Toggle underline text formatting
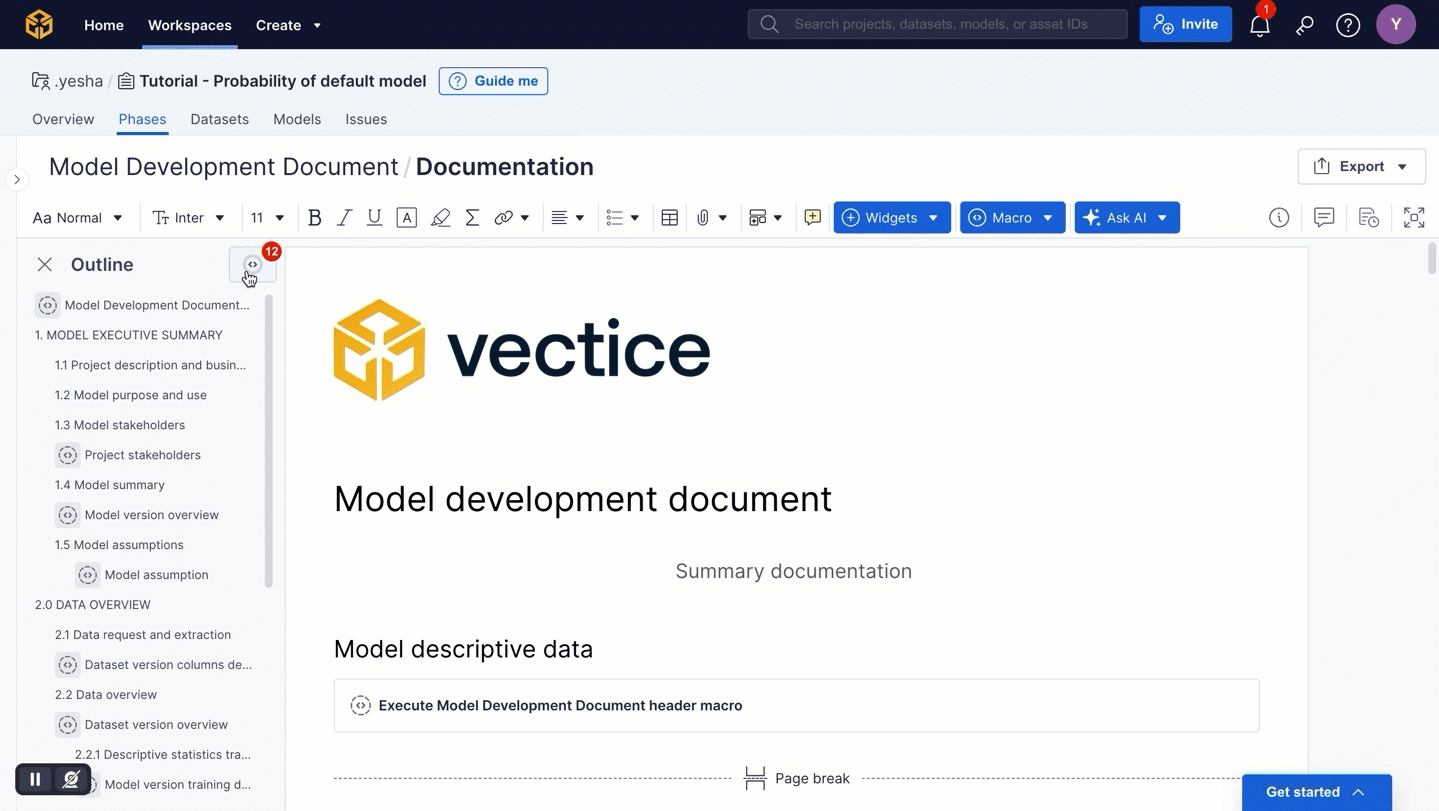 coord(374,218)
